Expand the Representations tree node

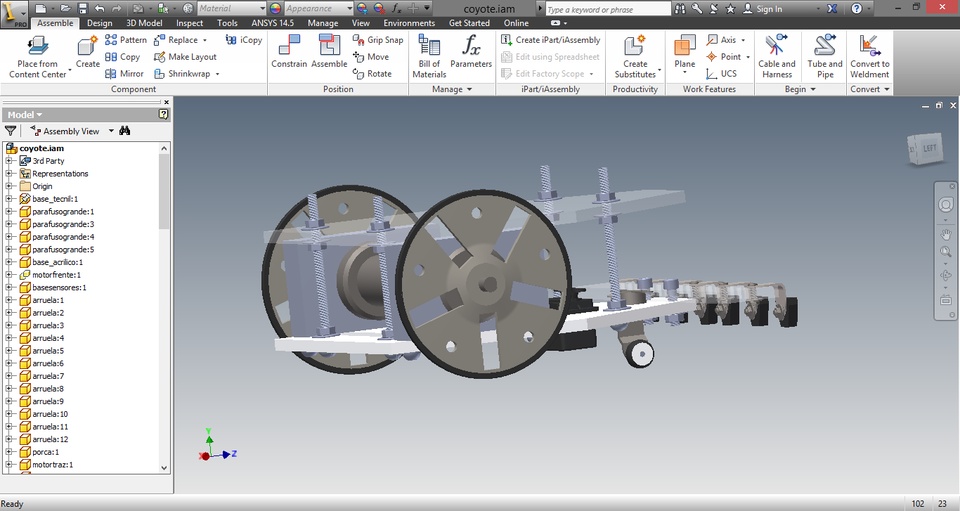(9, 174)
